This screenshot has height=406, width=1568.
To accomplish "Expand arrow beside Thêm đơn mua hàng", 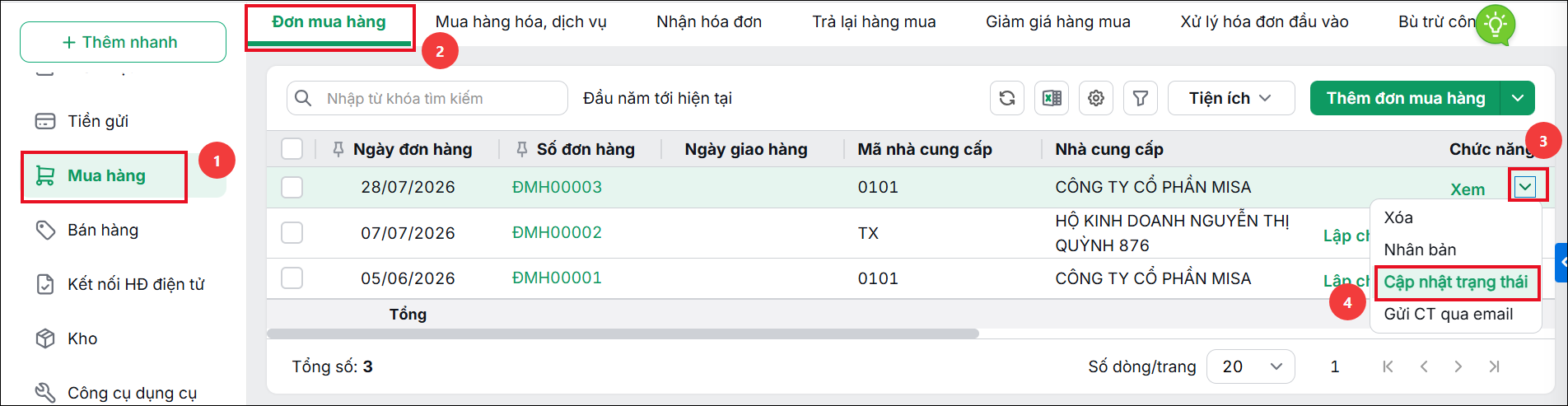I will [x=1518, y=98].
